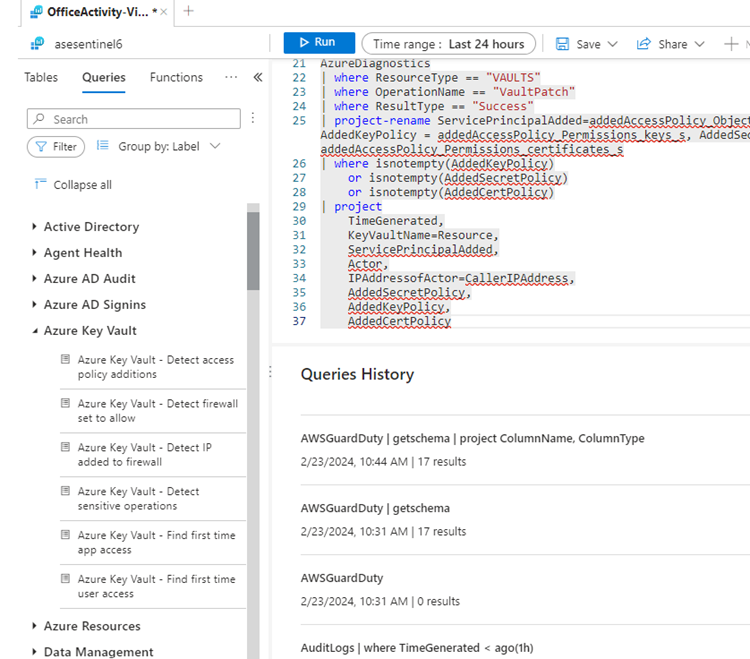Click the IPAddressofActor=CallerIPAddress line

pyautogui.click(x=461, y=278)
